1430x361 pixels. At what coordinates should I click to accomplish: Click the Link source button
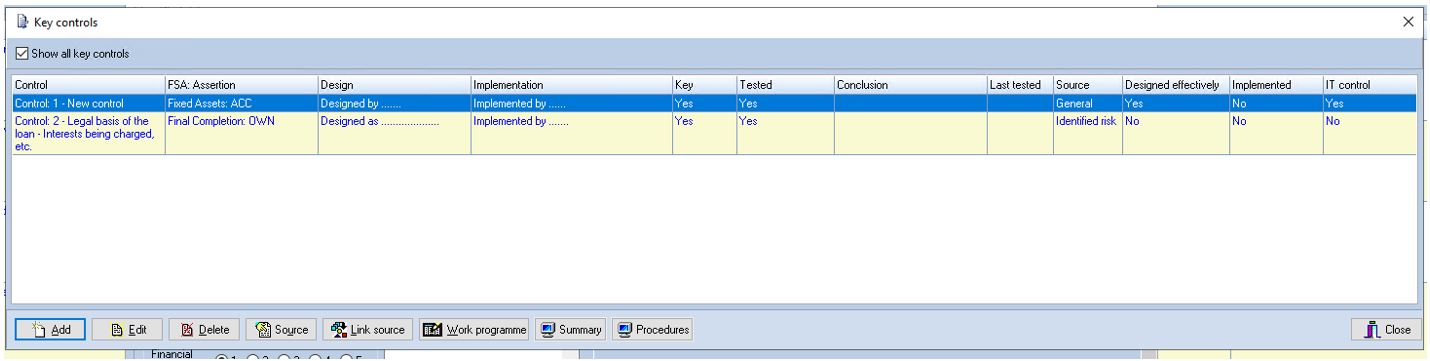click(x=367, y=329)
